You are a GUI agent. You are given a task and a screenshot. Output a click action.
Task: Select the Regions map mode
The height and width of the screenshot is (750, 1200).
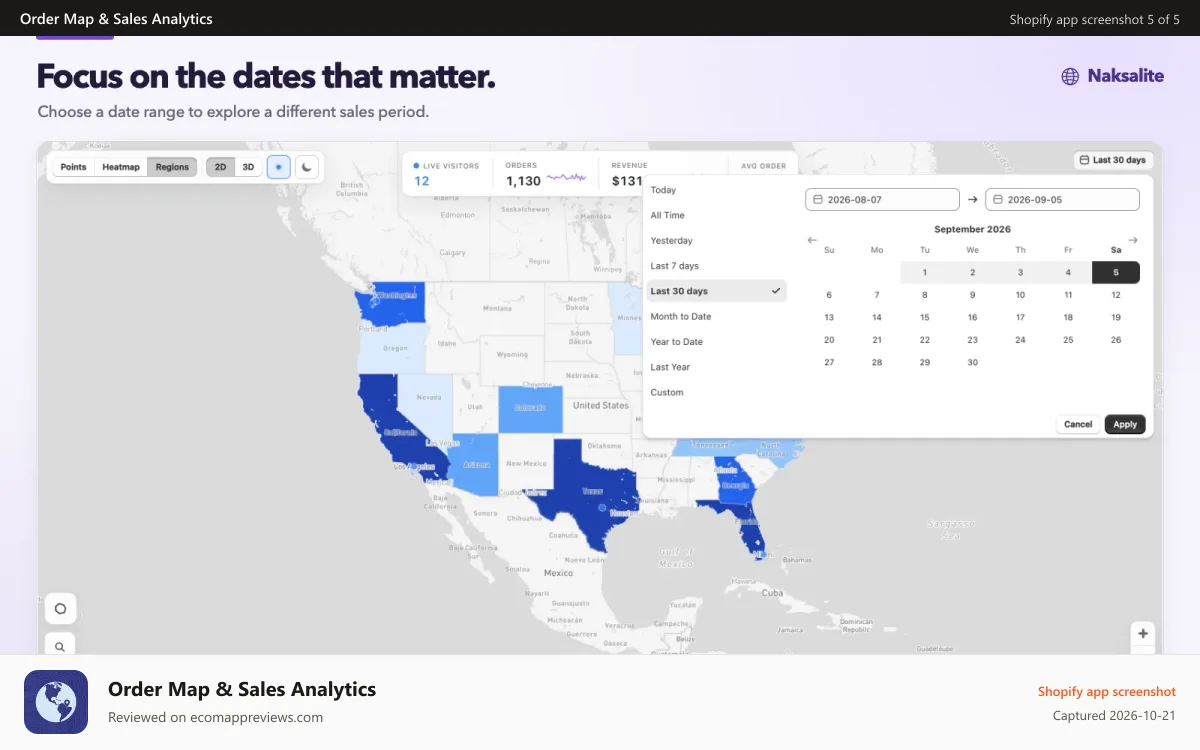point(172,167)
